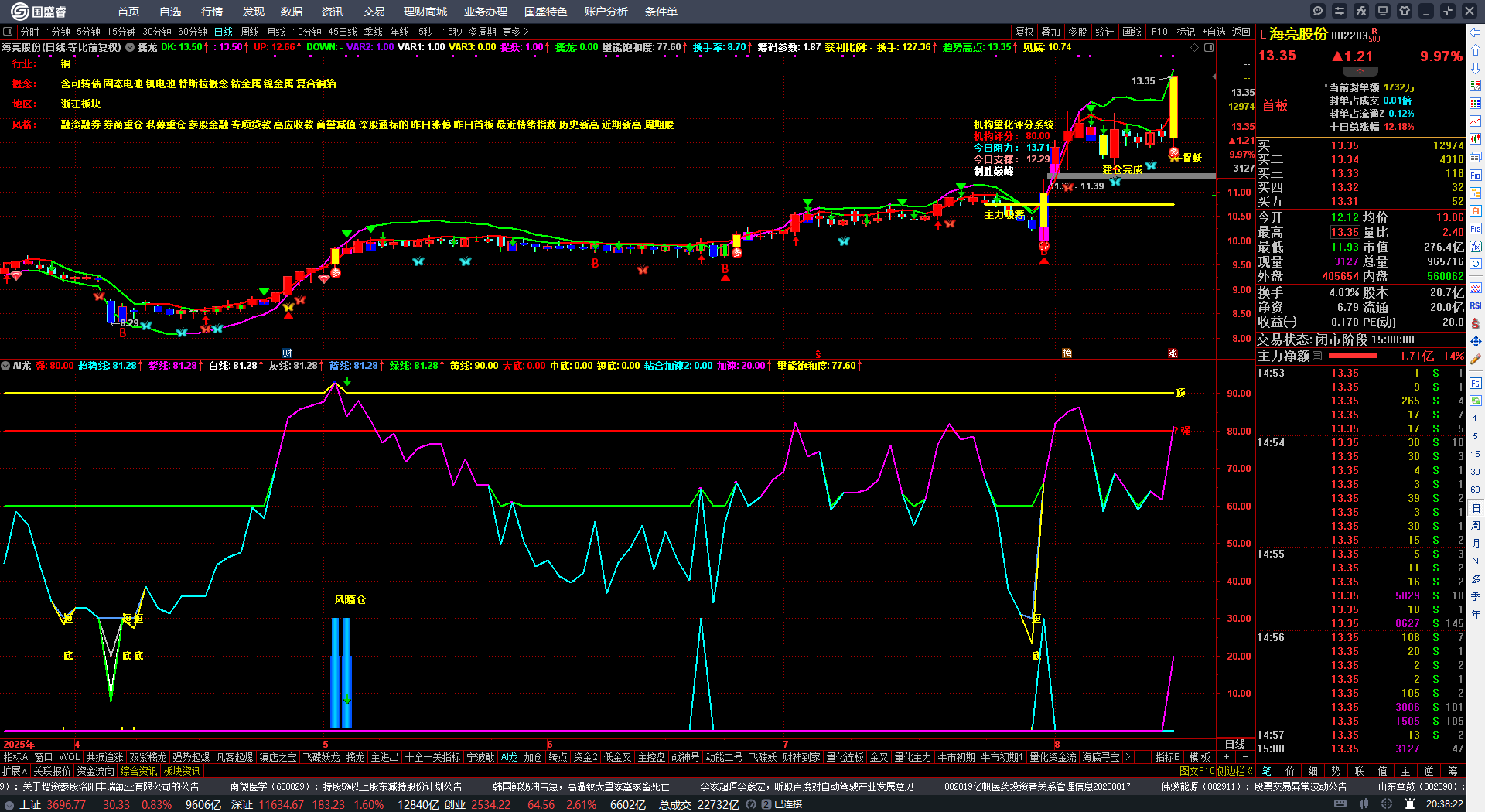Image resolution: width=1485 pixels, height=812 pixels.
Task: Open the fx formula manager icon
Action: click(x=1361, y=11)
